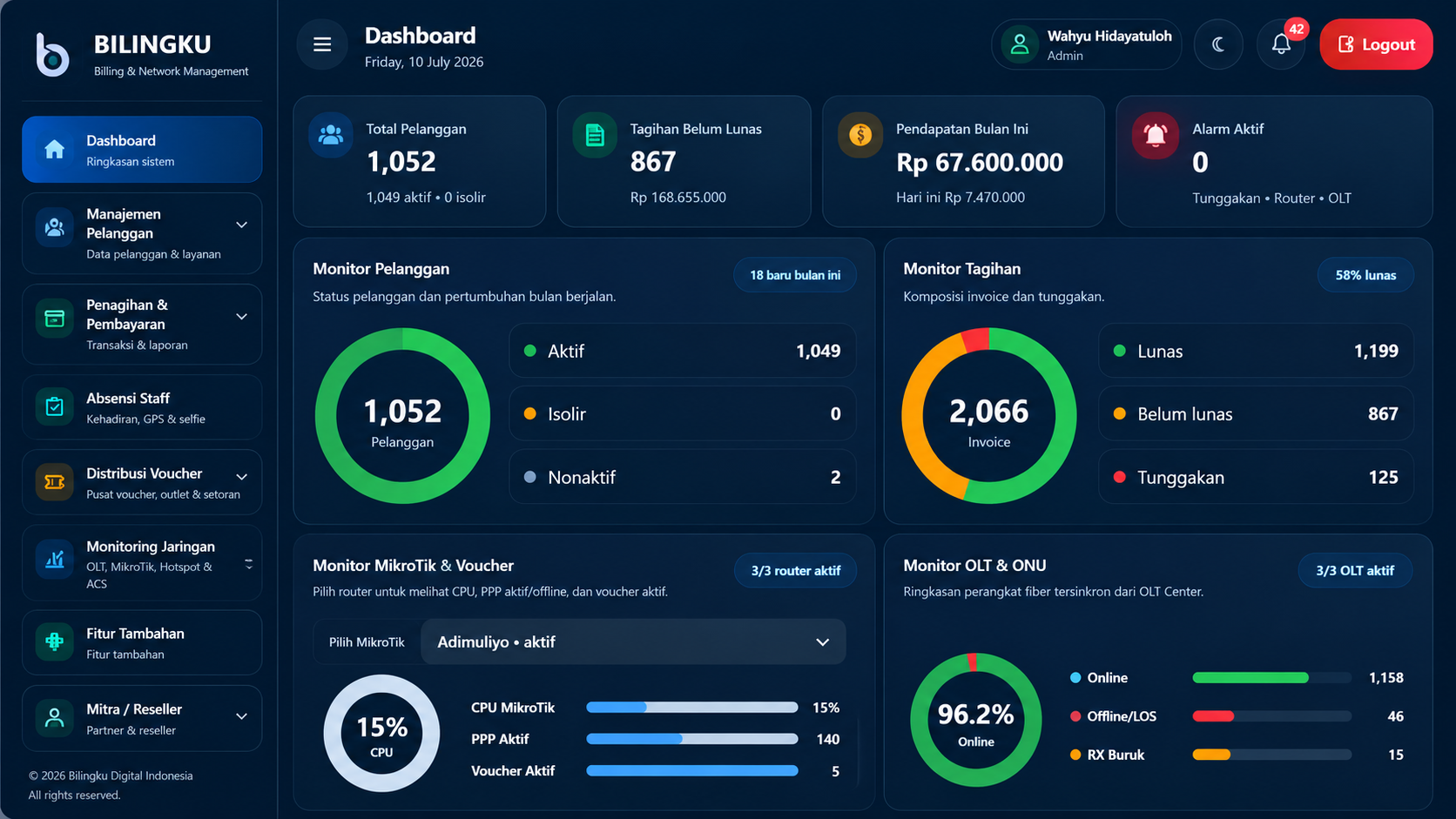The height and width of the screenshot is (819, 1456).
Task: Open Total Pelanggan 1,052 card
Action: (420, 162)
